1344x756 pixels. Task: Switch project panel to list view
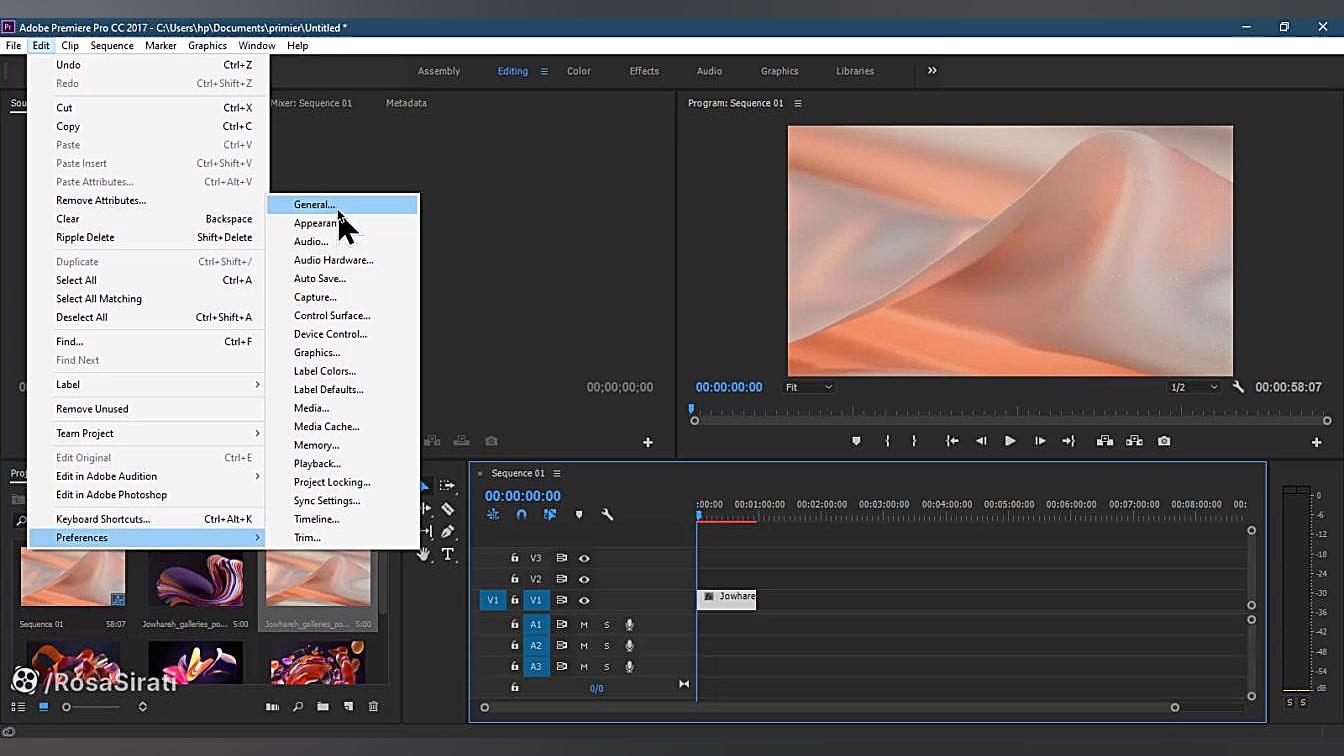pyautogui.click(x=18, y=707)
